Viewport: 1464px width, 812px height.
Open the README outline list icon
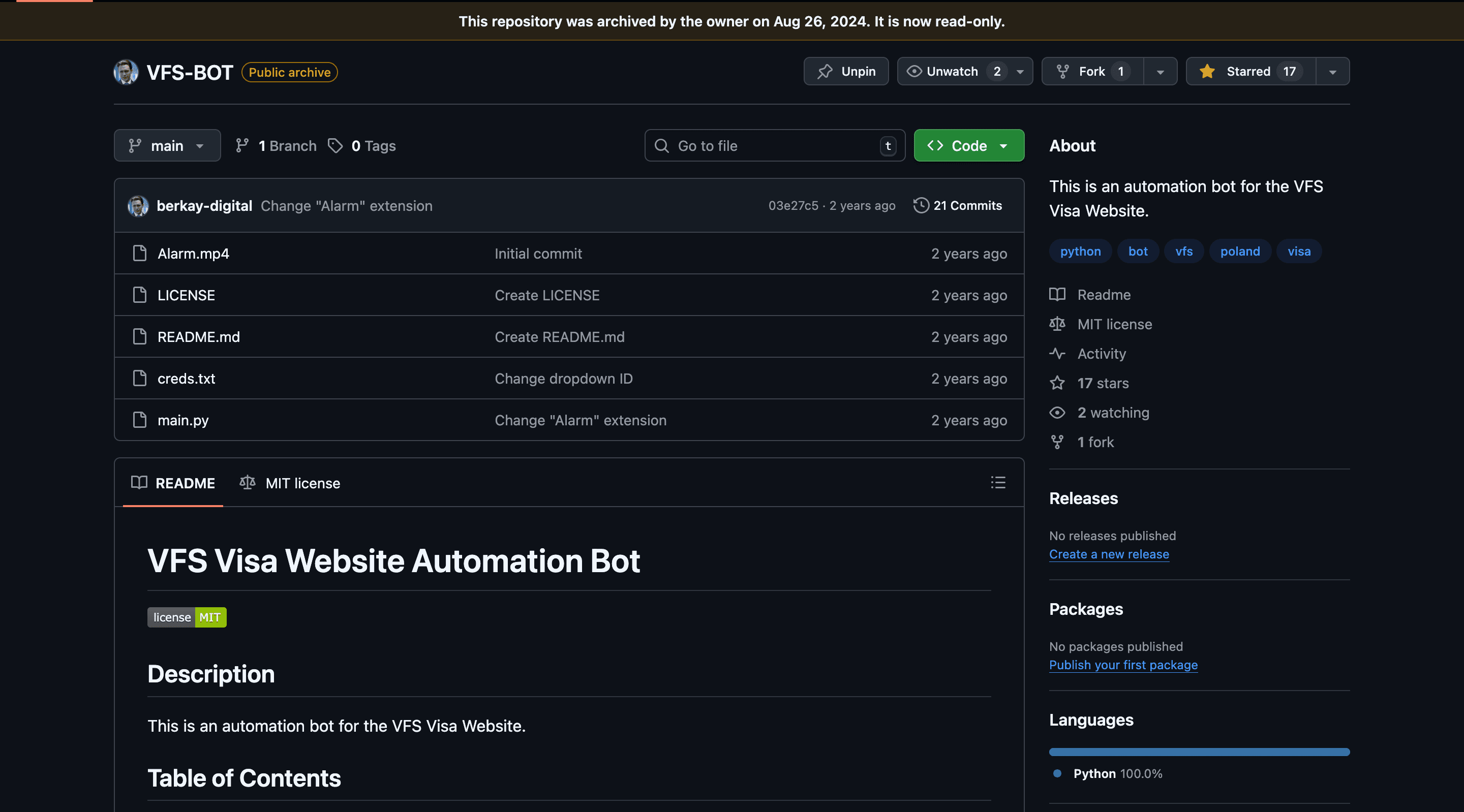997,483
